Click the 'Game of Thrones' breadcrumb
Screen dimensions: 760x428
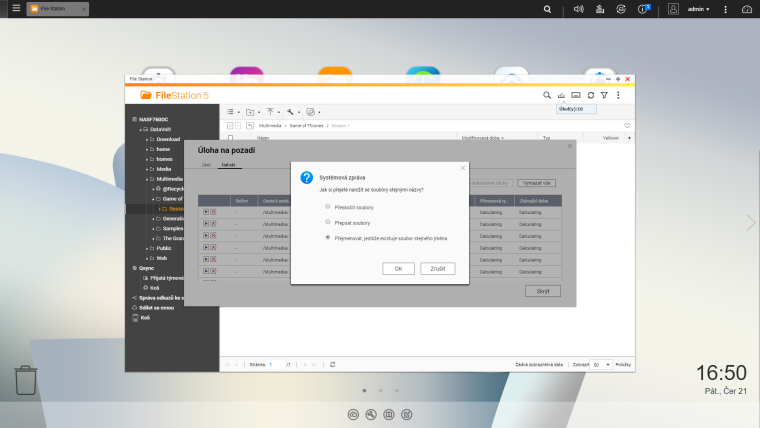click(306, 126)
